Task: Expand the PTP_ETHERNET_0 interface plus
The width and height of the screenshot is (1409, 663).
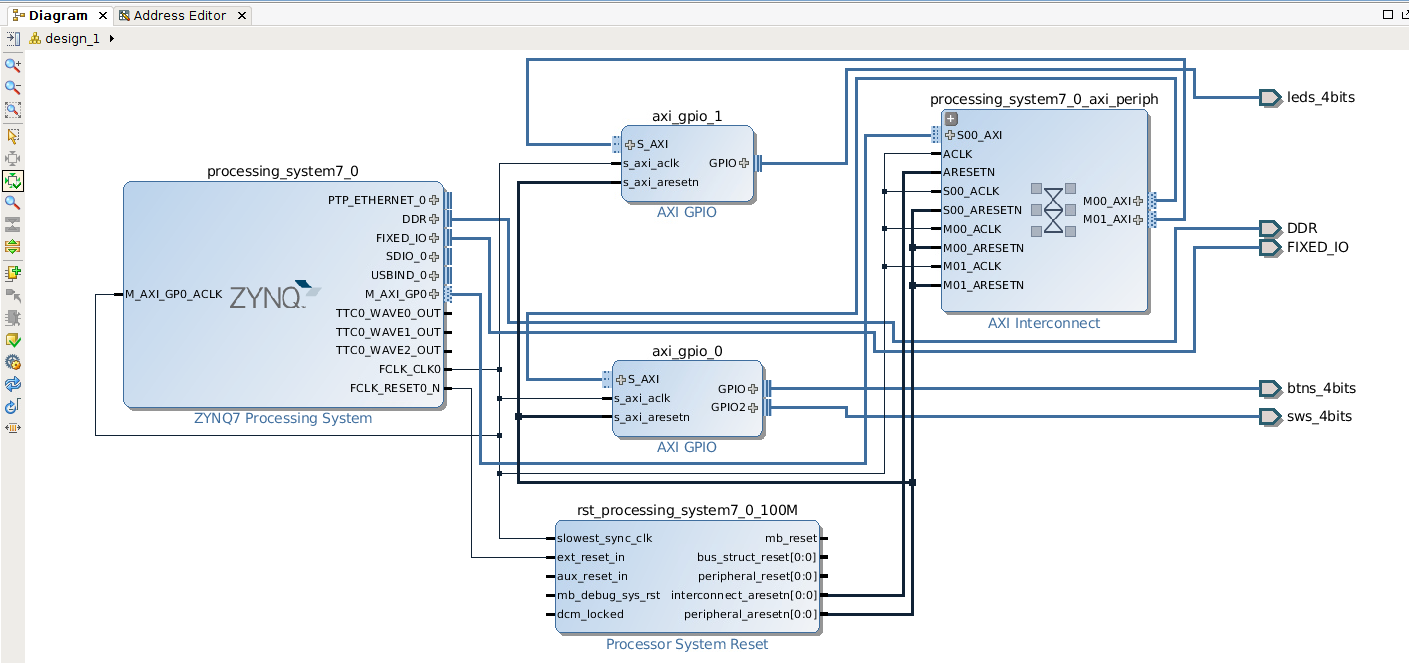Action: [434, 200]
